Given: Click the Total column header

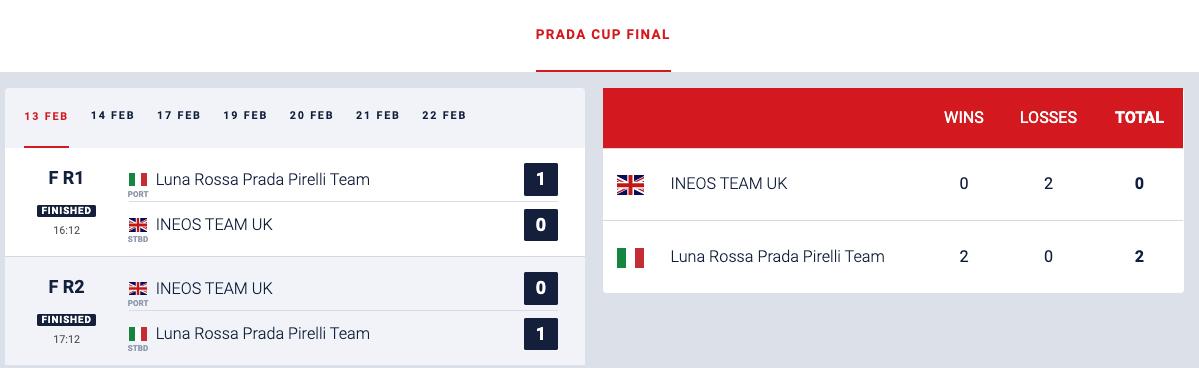Looking at the screenshot, I should (x=1139, y=118).
